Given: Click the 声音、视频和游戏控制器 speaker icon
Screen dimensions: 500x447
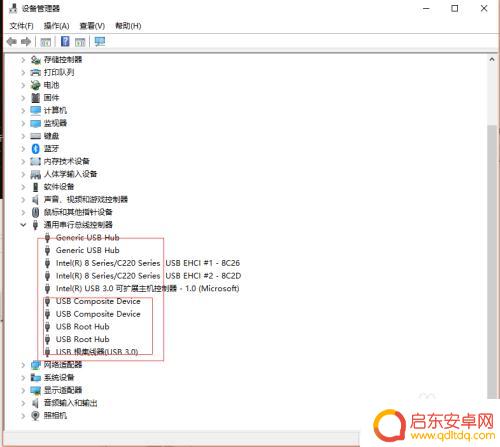Looking at the screenshot, I should (x=36, y=199).
